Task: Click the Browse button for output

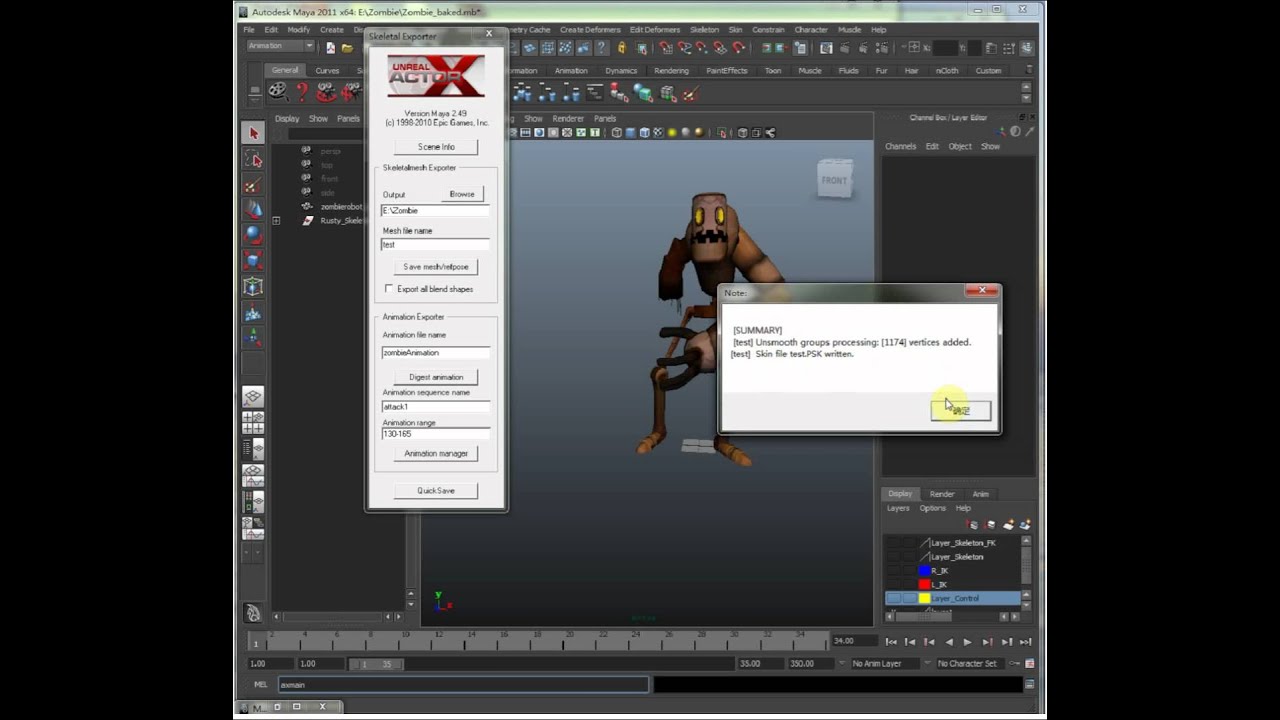Action: 462,194
